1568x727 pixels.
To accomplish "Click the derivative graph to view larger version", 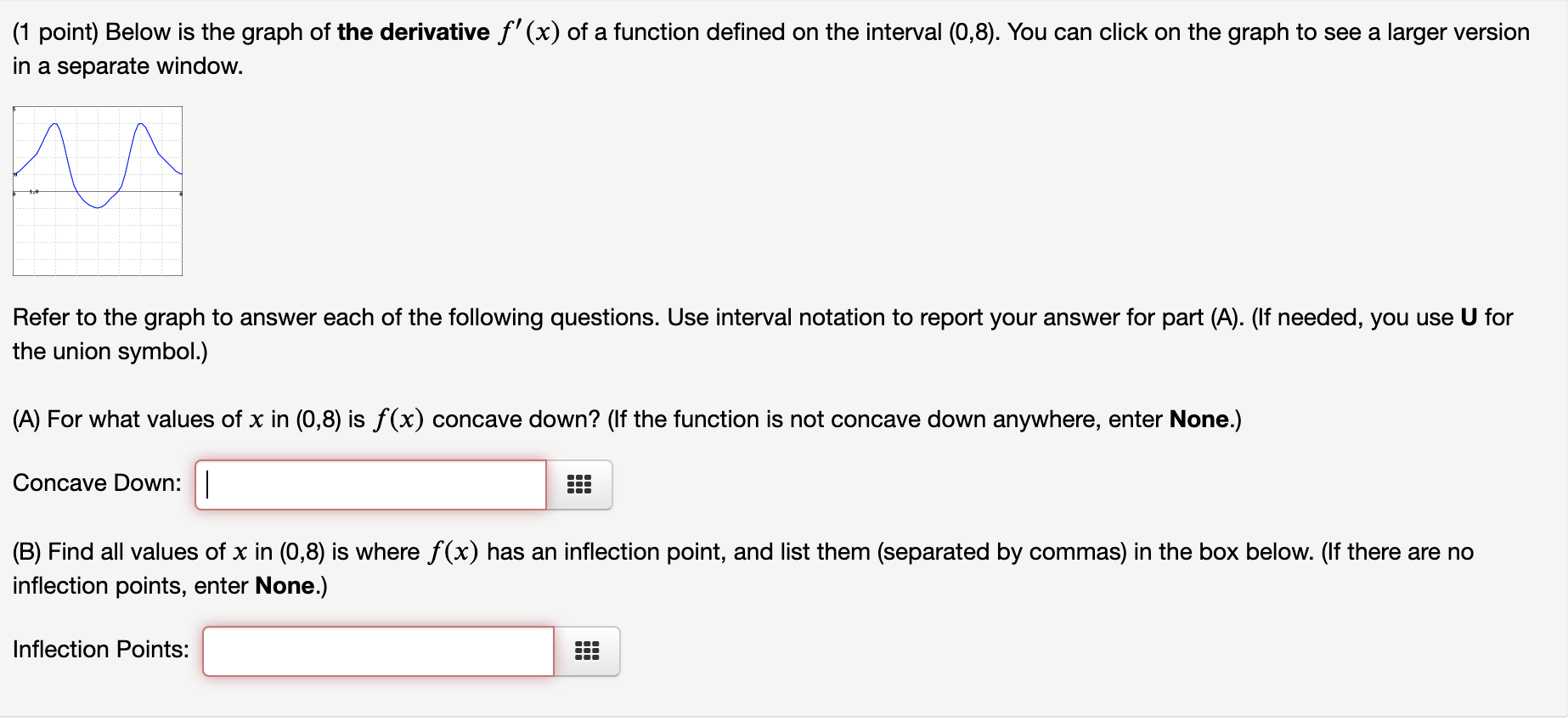I will click(x=97, y=190).
